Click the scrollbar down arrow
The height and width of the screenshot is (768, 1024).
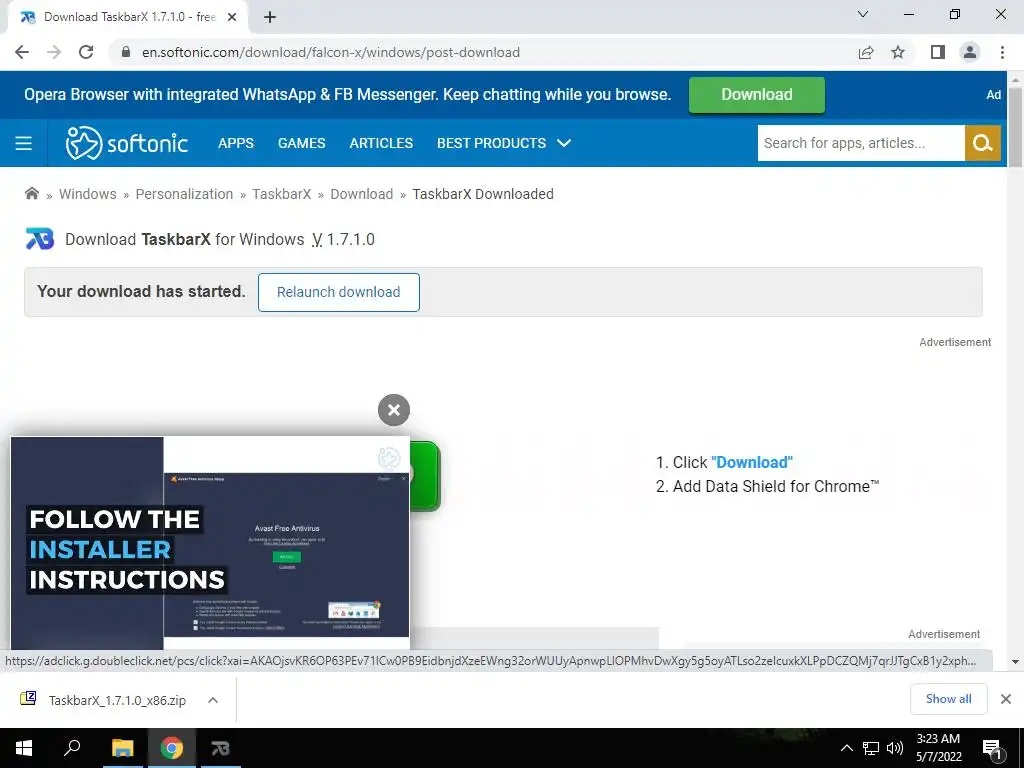tap(1016, 662)
